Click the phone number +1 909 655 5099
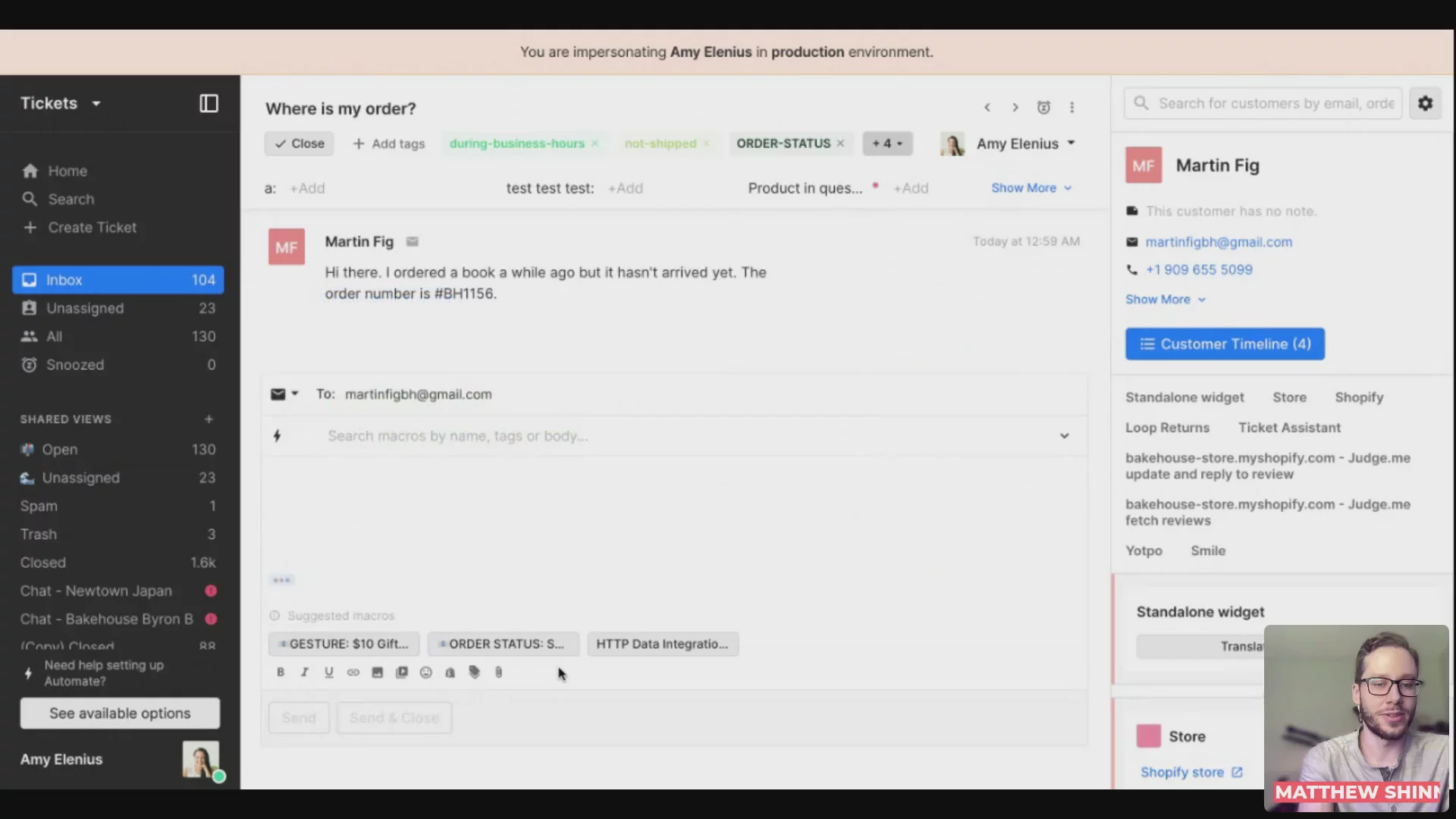Image resolution: width=1456 pixels, height=819 pixels. click(1199, 270)
